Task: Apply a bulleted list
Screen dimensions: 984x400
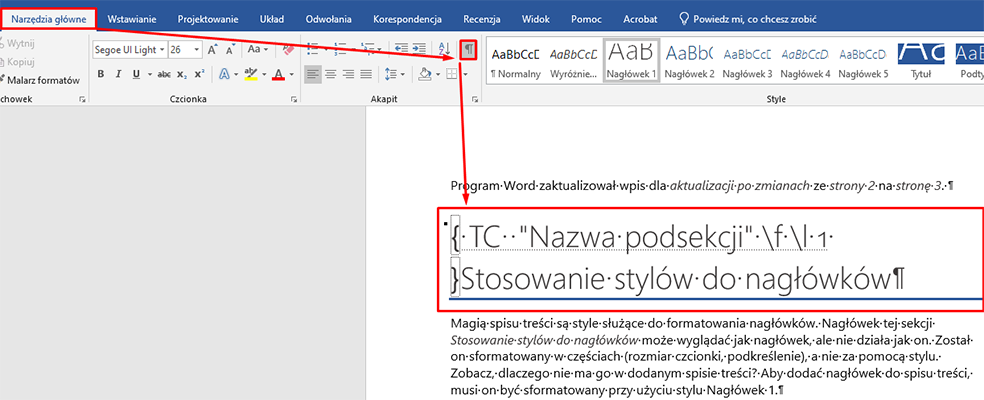Action: click(x=312, y=49)
